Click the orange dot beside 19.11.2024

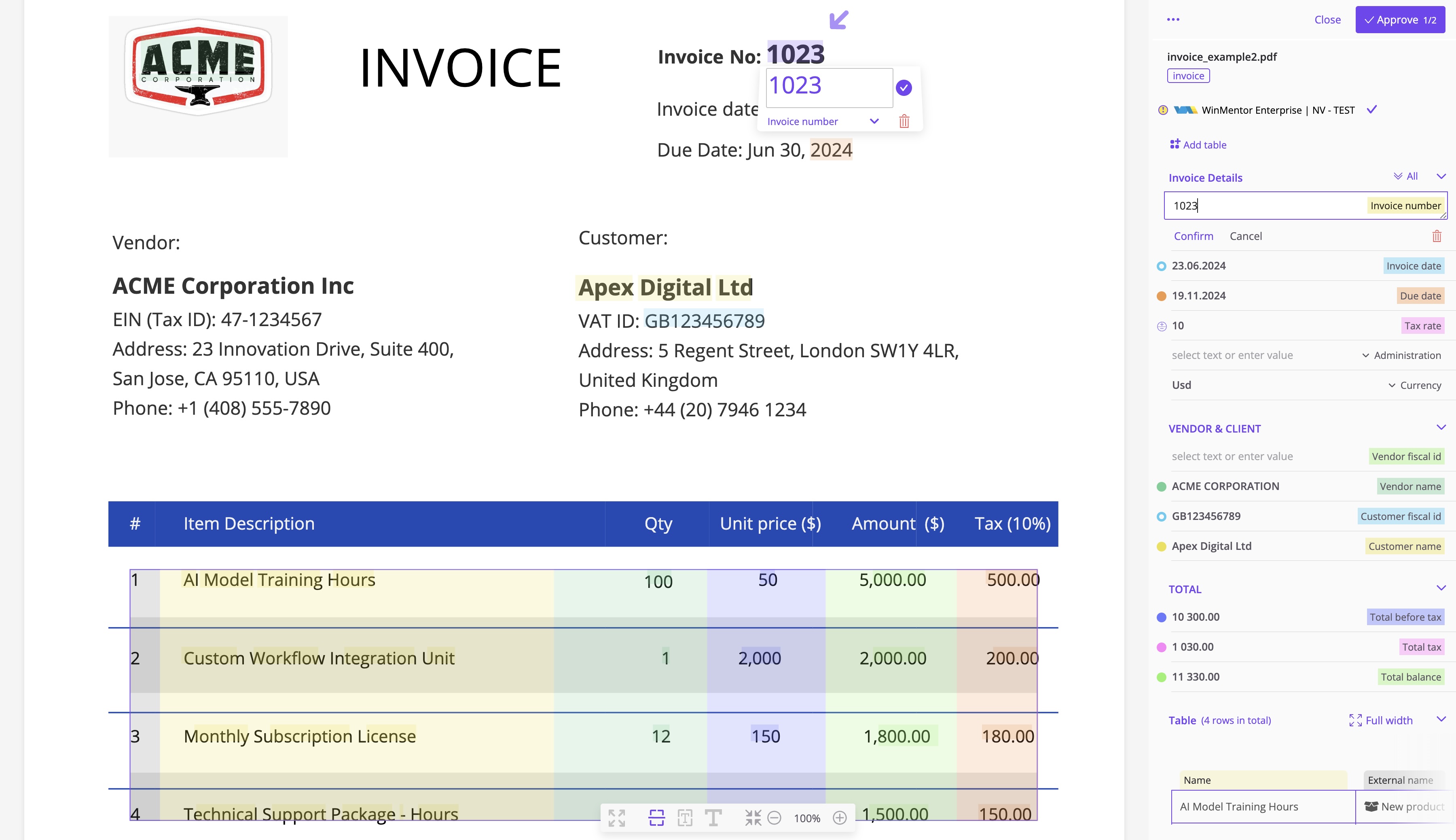tap(1161, 296)
